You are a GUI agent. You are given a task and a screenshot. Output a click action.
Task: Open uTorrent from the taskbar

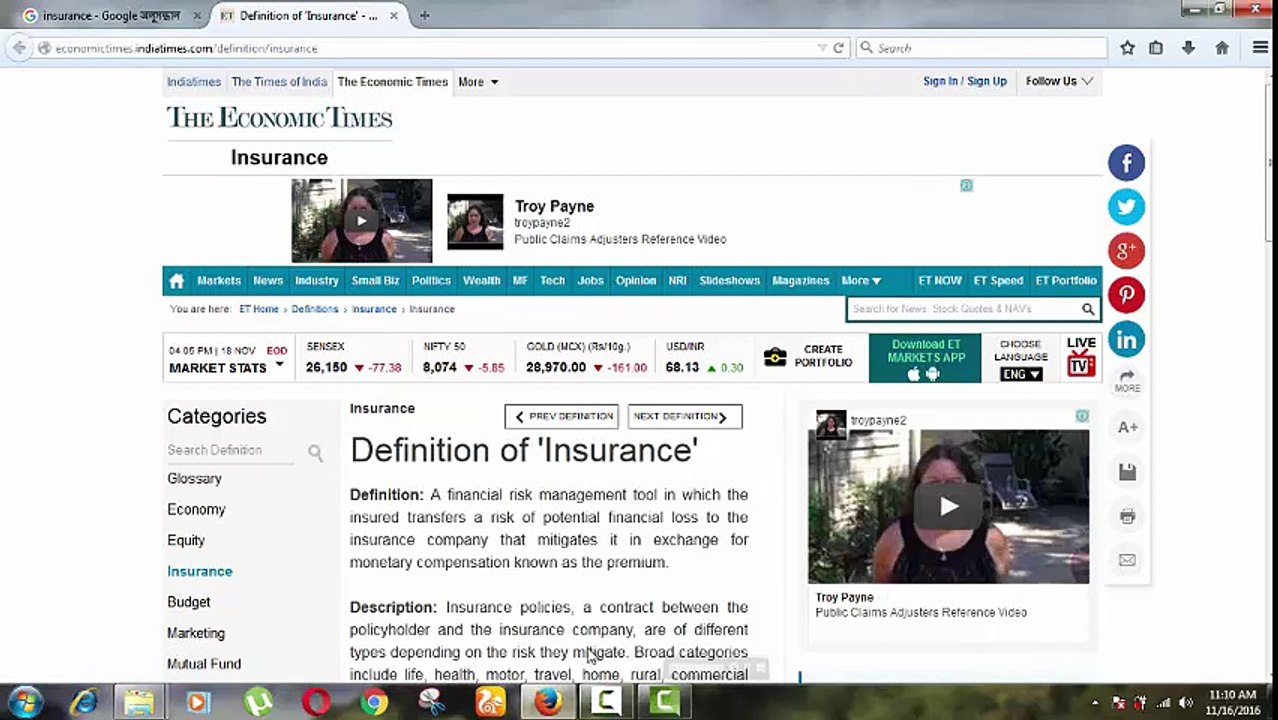tap(258, 703)
